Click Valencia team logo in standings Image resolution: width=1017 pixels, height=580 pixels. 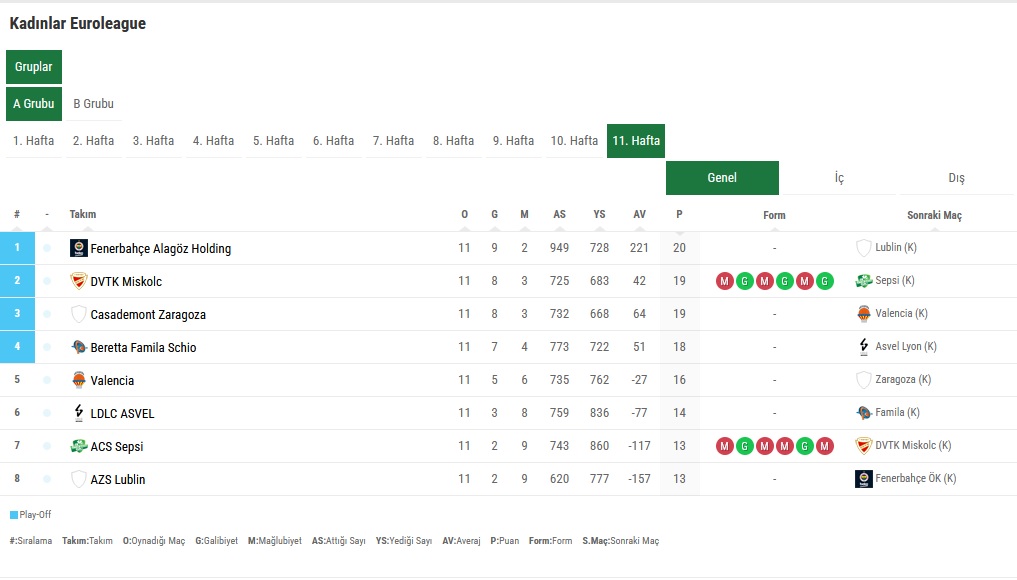tap(79, 380)
